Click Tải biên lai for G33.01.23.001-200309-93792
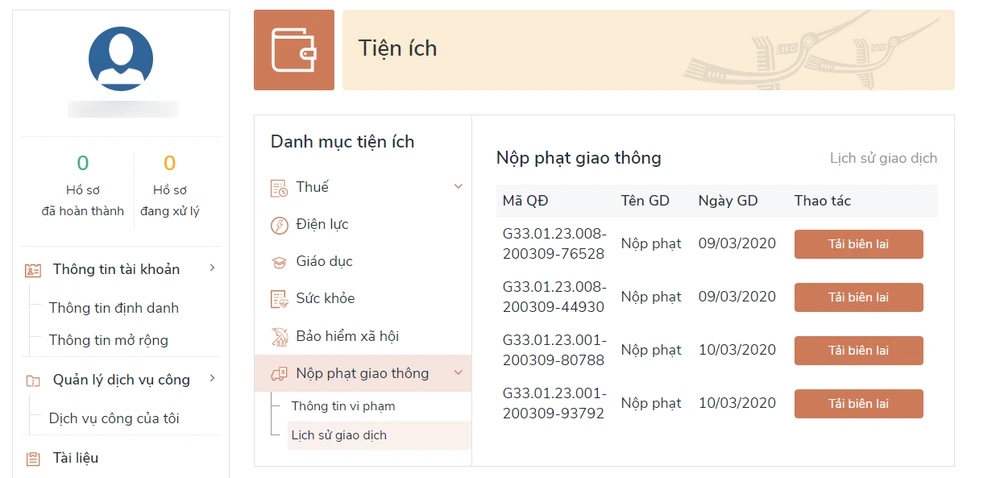Image resolution: width=1000 pixels, height=478 pixels. tap(858, 404)
